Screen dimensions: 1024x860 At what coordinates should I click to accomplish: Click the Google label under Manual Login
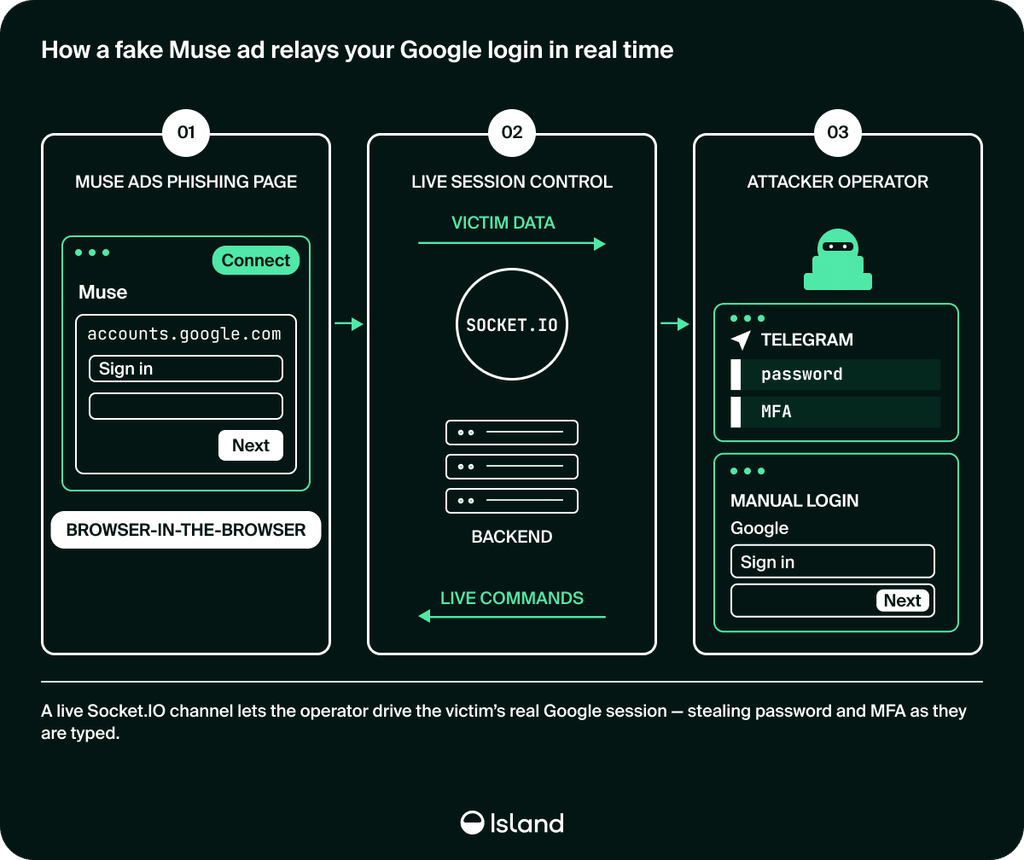pos(759,528)
